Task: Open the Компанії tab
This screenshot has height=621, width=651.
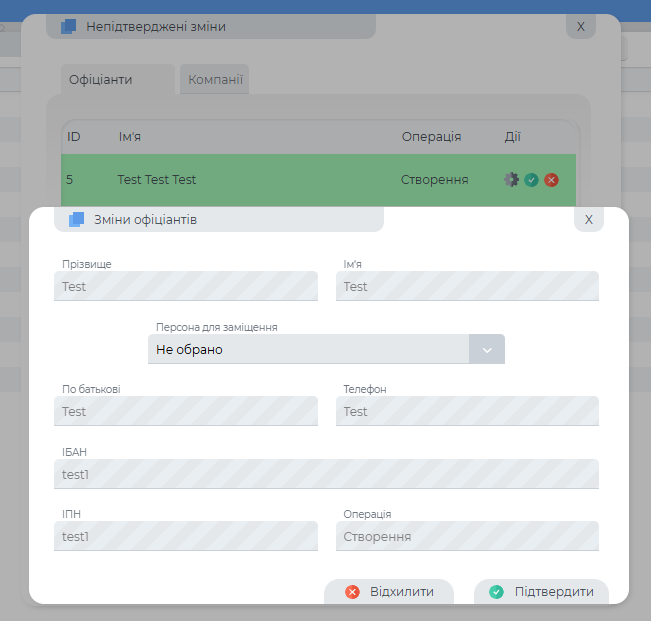Action: [x=215, y=80]
